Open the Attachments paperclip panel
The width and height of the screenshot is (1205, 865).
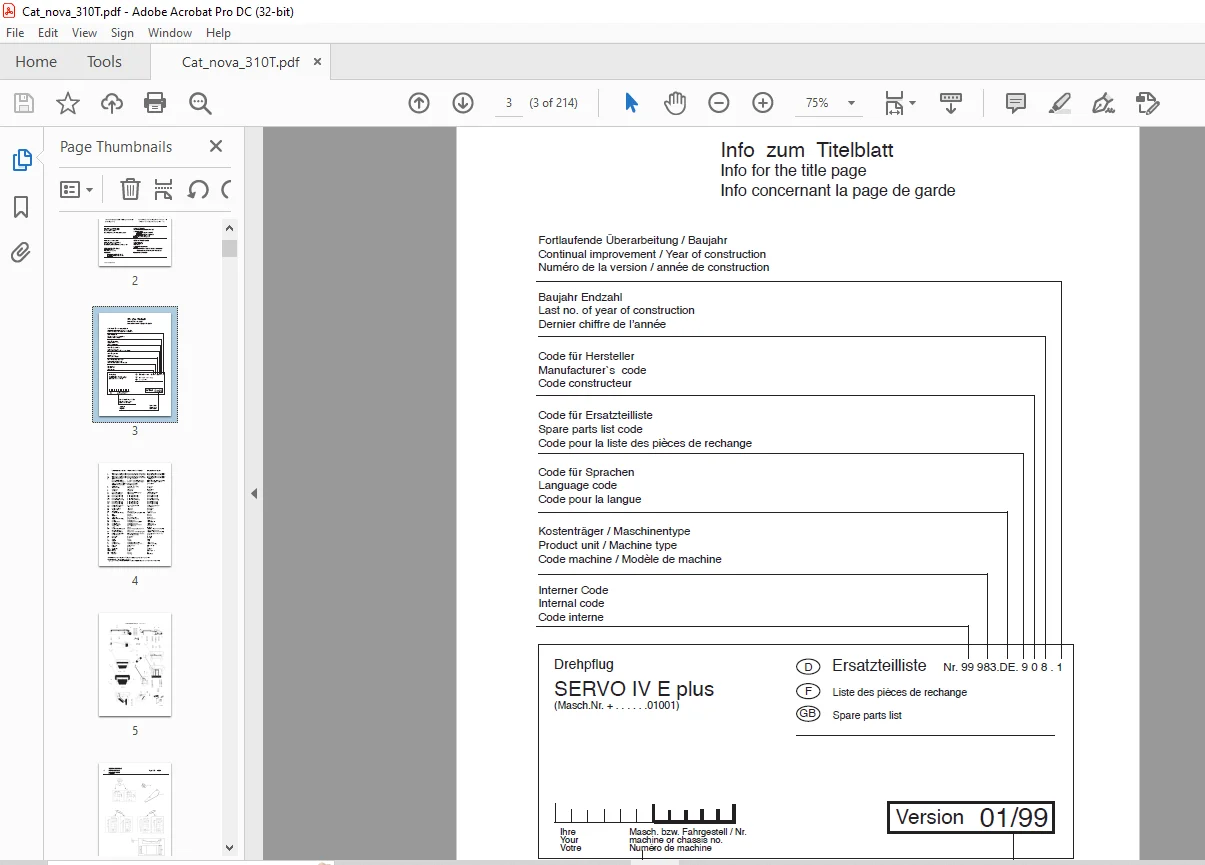click(x=21, y=252)
